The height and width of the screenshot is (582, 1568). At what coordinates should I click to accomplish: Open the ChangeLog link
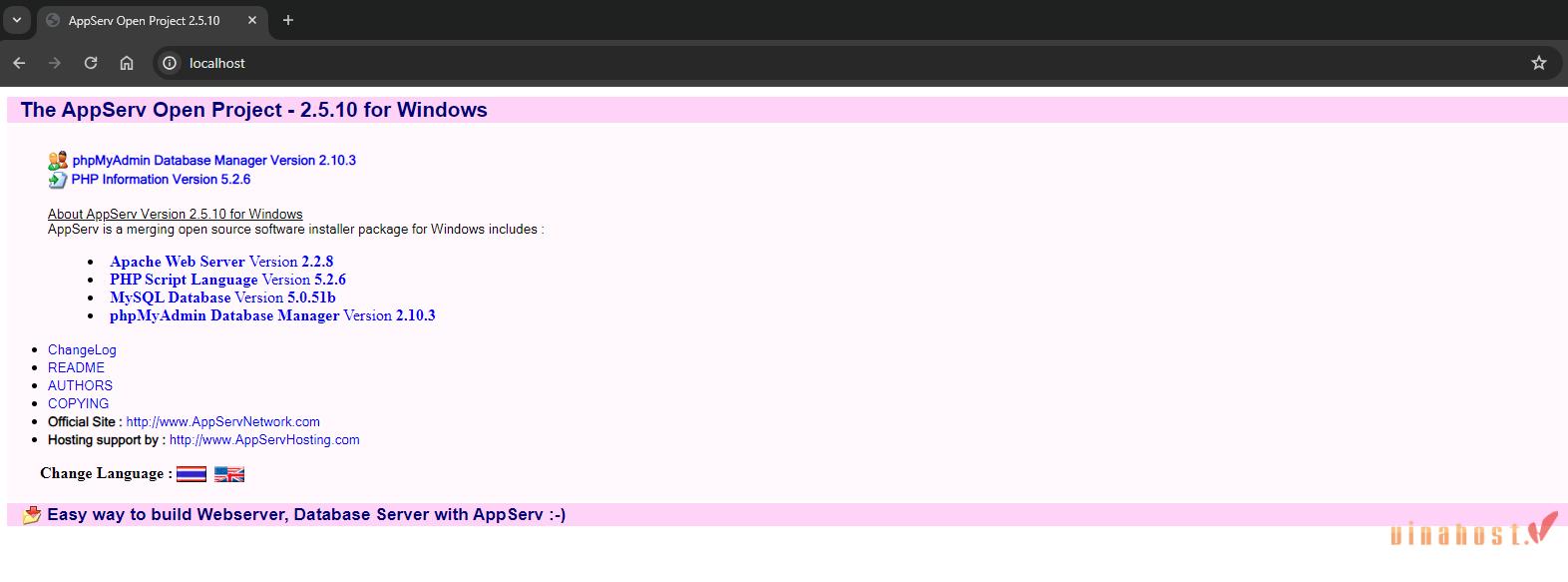tap(82, 349)
